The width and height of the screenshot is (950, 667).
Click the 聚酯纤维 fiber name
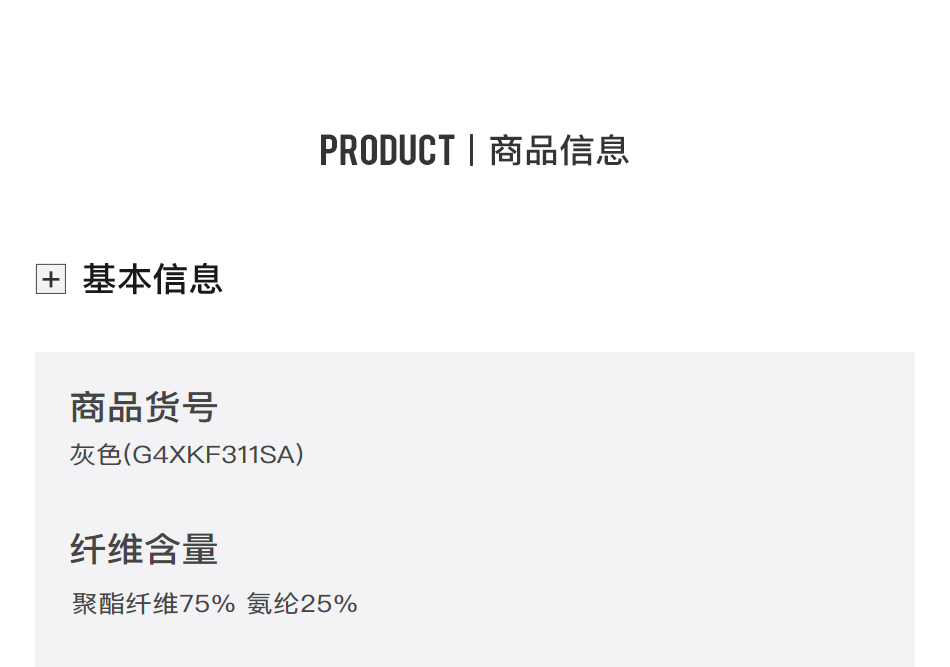coord(125,604)
